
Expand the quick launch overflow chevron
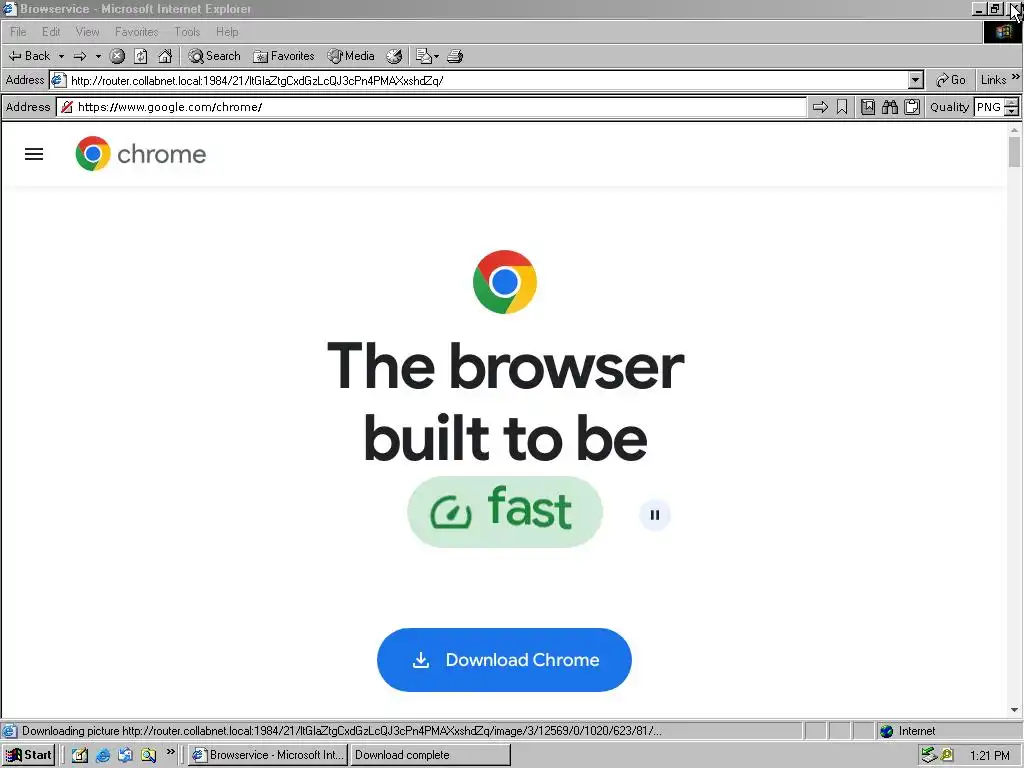click(x=170, y=752)
